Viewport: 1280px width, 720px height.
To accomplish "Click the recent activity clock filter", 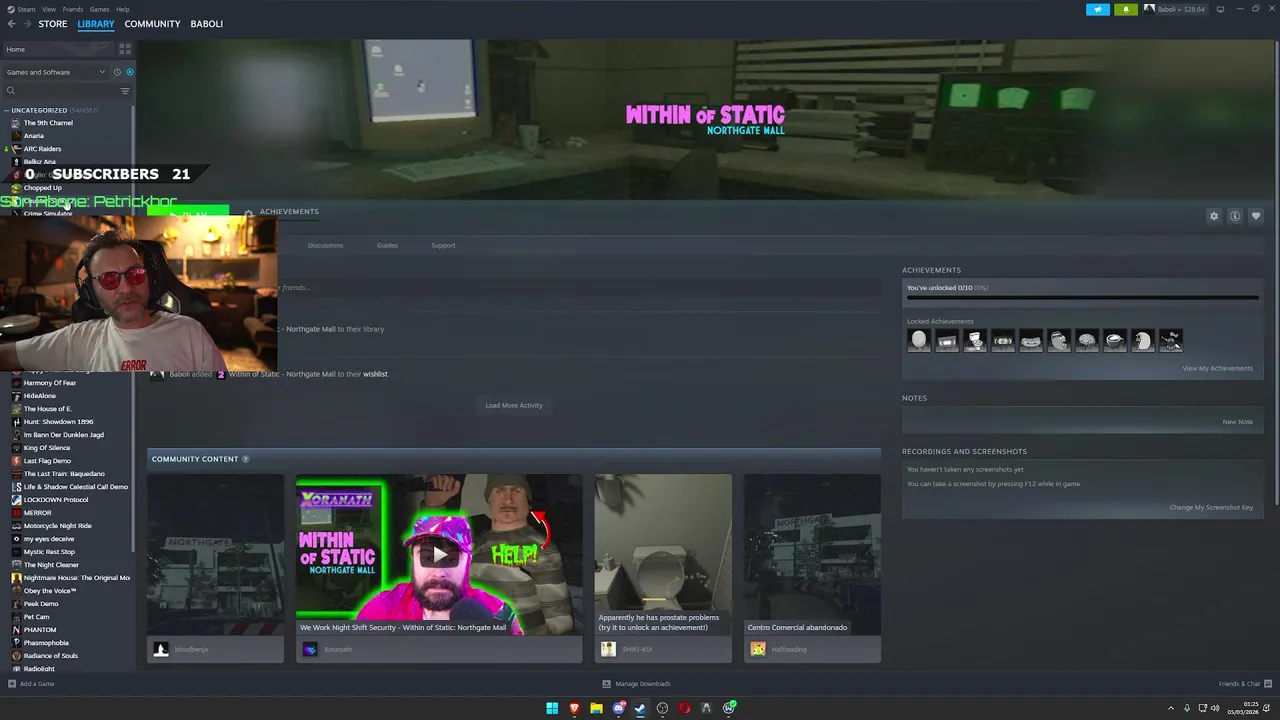I will click(x=117, y=72).
